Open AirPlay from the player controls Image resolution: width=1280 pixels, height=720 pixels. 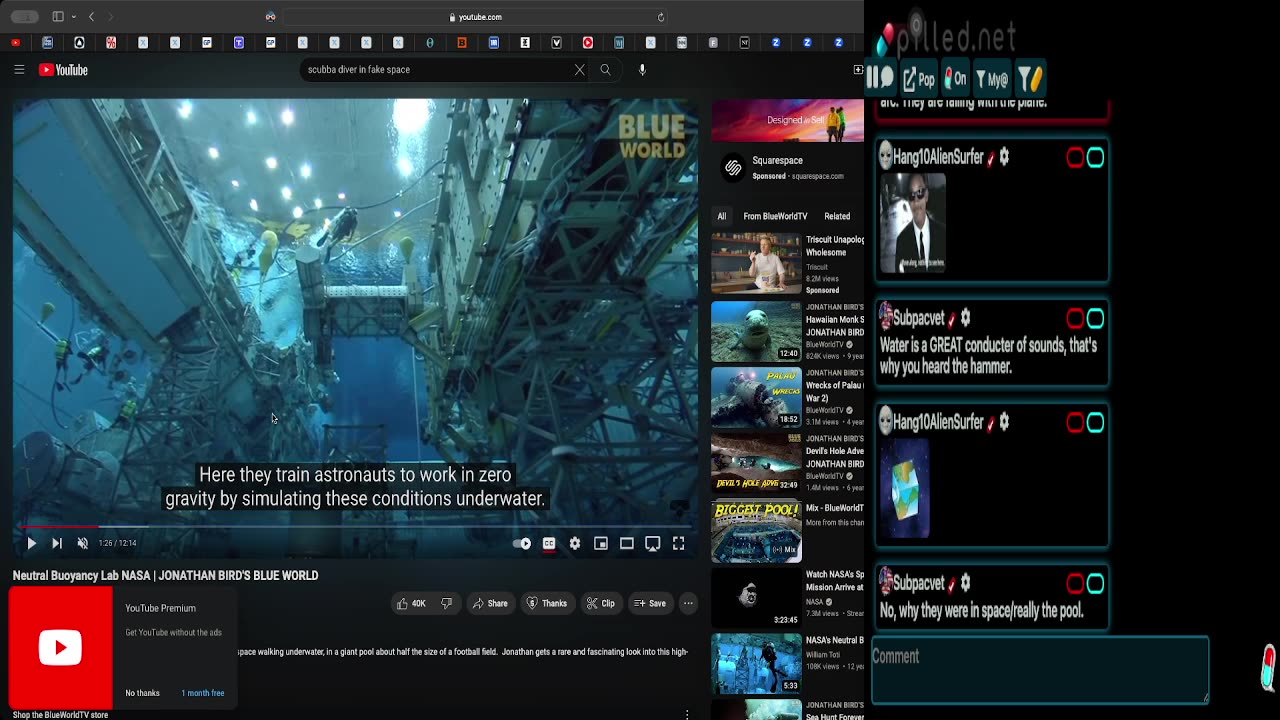pos(653,543)
